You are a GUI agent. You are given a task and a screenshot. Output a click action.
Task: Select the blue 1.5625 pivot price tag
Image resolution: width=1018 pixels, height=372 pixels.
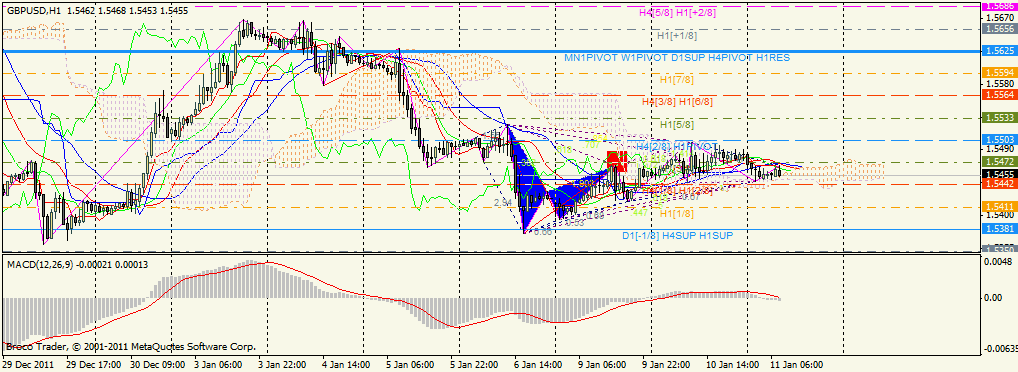pos(999,51)
